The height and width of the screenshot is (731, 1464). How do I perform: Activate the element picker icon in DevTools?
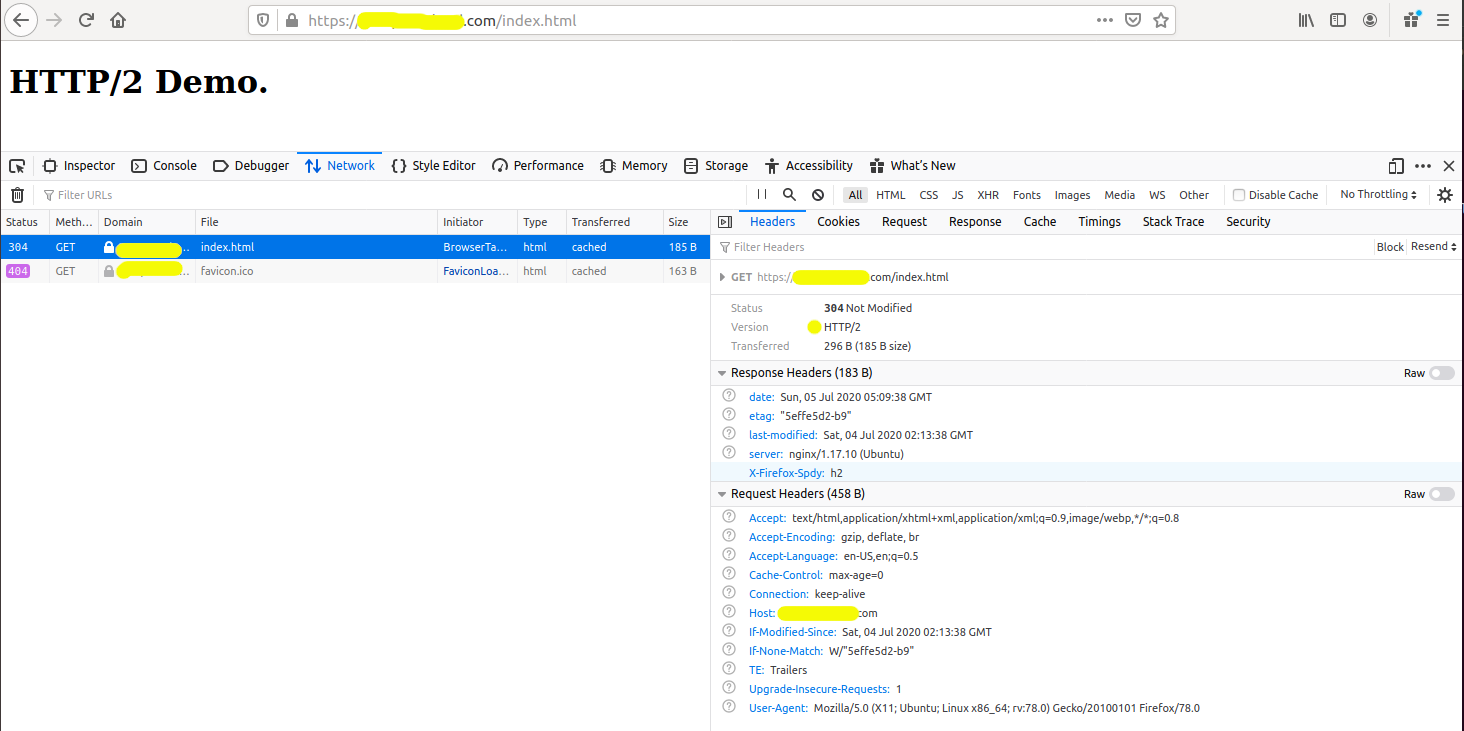17,166
